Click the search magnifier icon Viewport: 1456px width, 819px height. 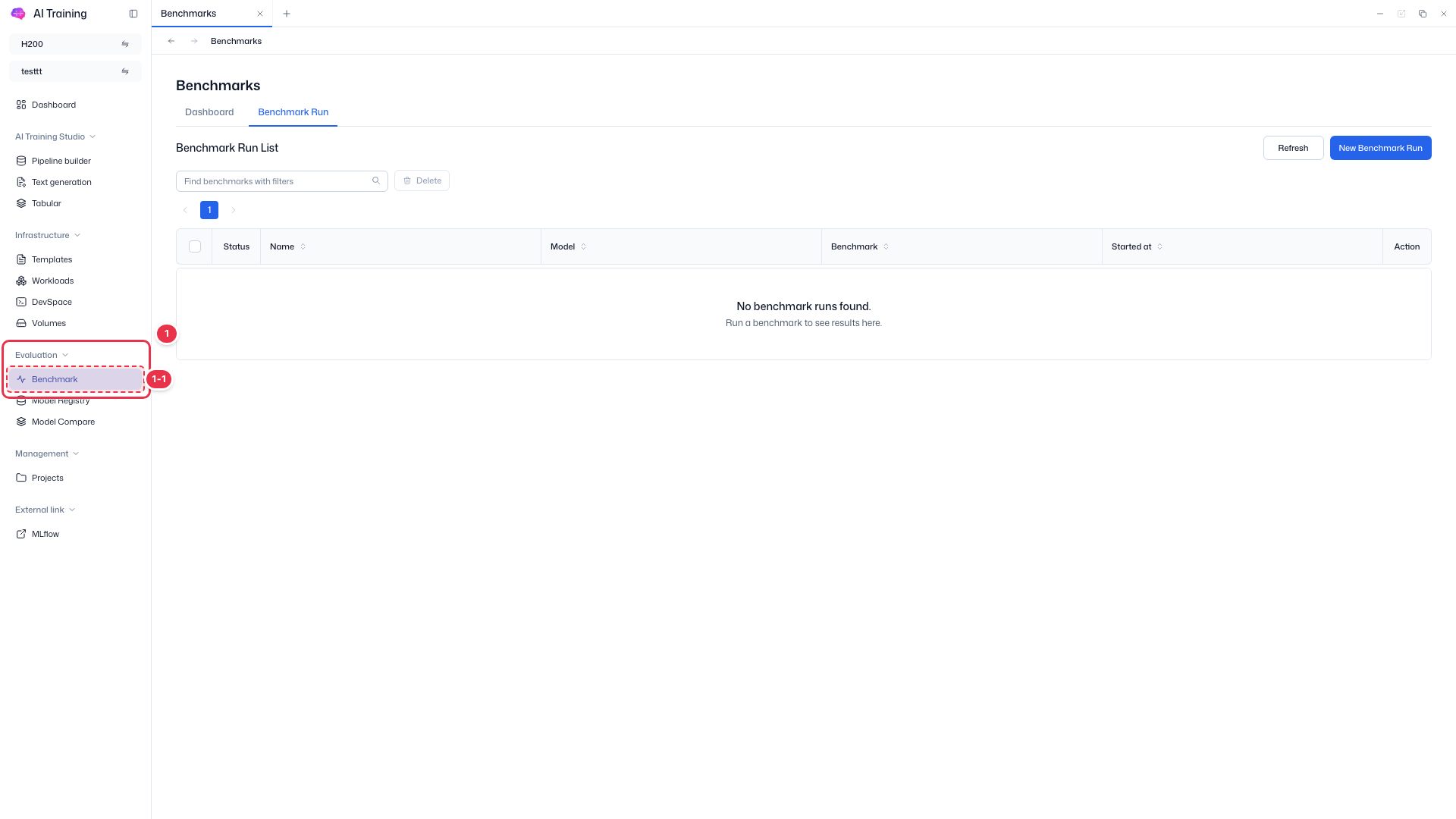pos(376,180)
